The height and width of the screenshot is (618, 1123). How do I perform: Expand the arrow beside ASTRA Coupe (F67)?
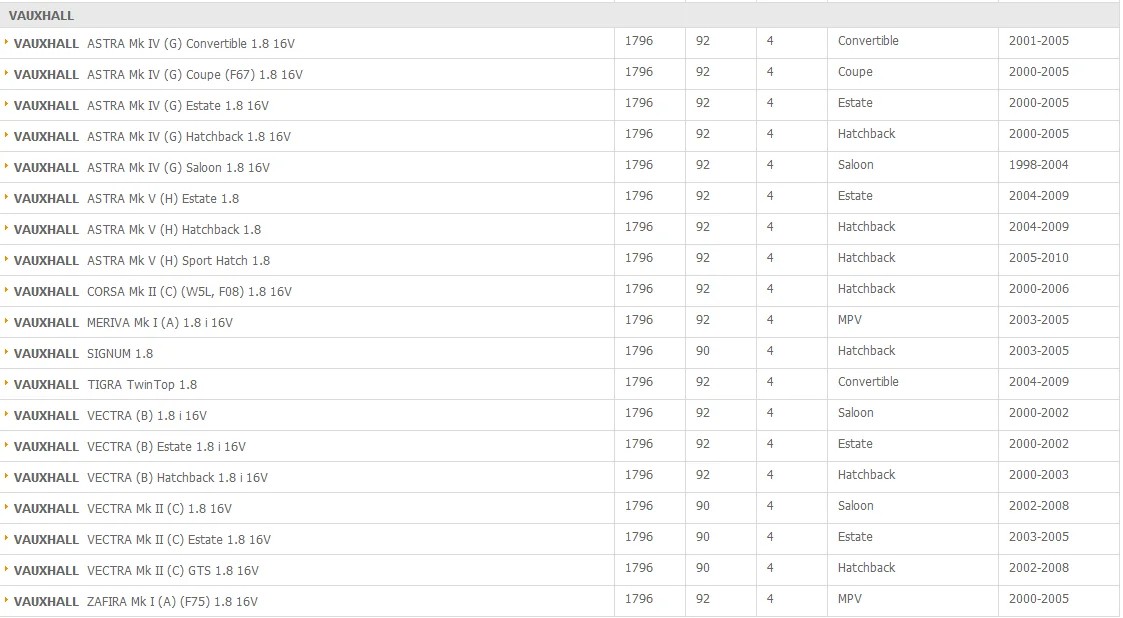point(6,73)
